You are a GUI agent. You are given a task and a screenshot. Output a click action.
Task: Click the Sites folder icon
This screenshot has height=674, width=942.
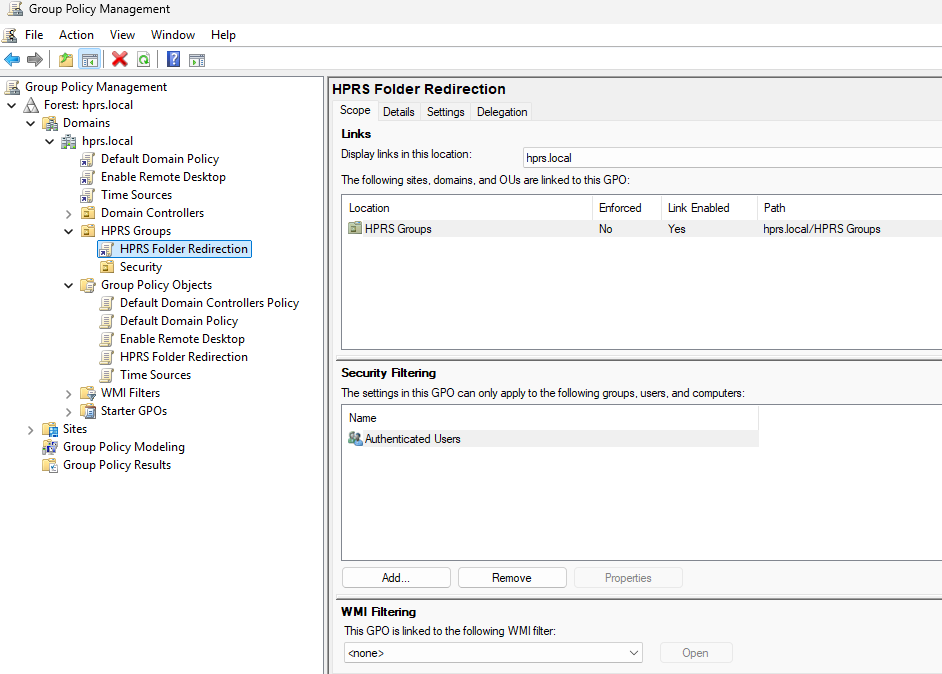coord(50,430)
